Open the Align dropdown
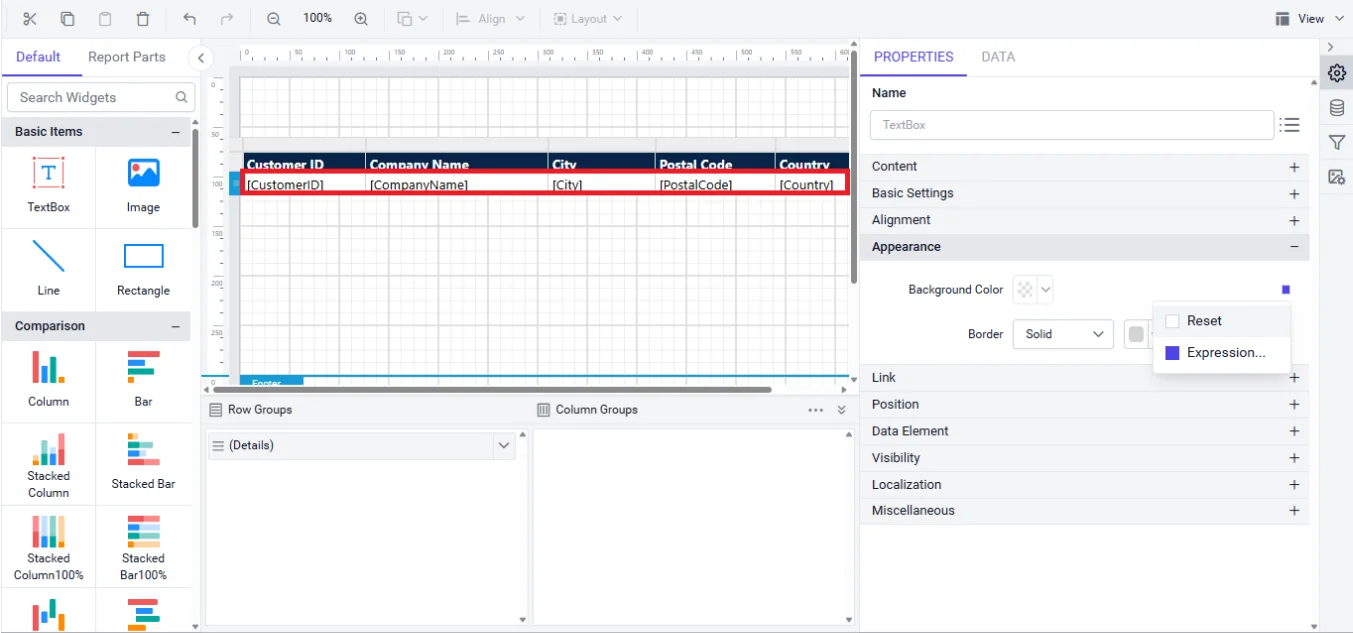This screenshot has height=633, width=1353. [x=490, y=19]
